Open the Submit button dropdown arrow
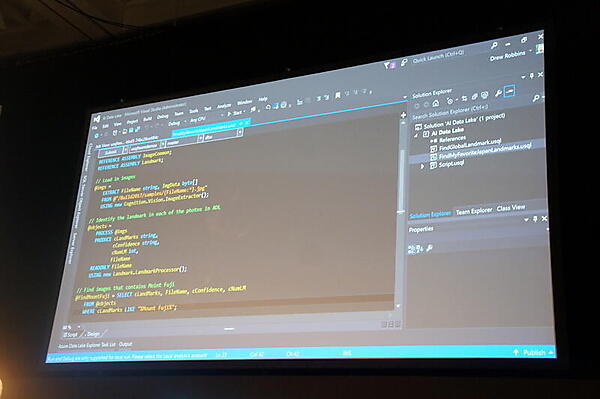Image resolution: width=600 pixels, height=399 pixels. [x=126, y=149]
